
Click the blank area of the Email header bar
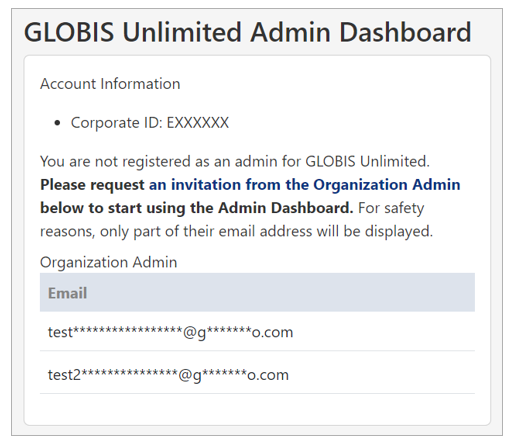(280, 293)
